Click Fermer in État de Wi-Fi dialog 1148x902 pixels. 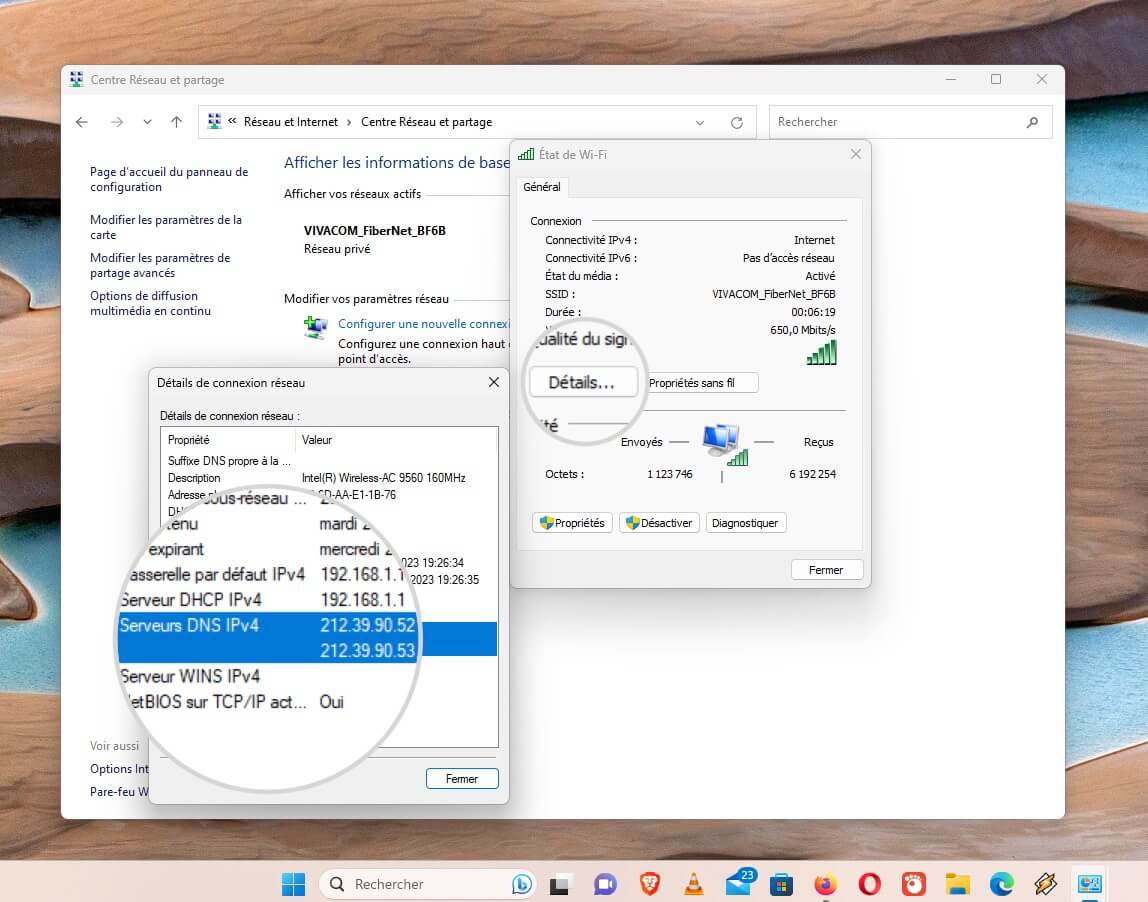coord(827,570)
